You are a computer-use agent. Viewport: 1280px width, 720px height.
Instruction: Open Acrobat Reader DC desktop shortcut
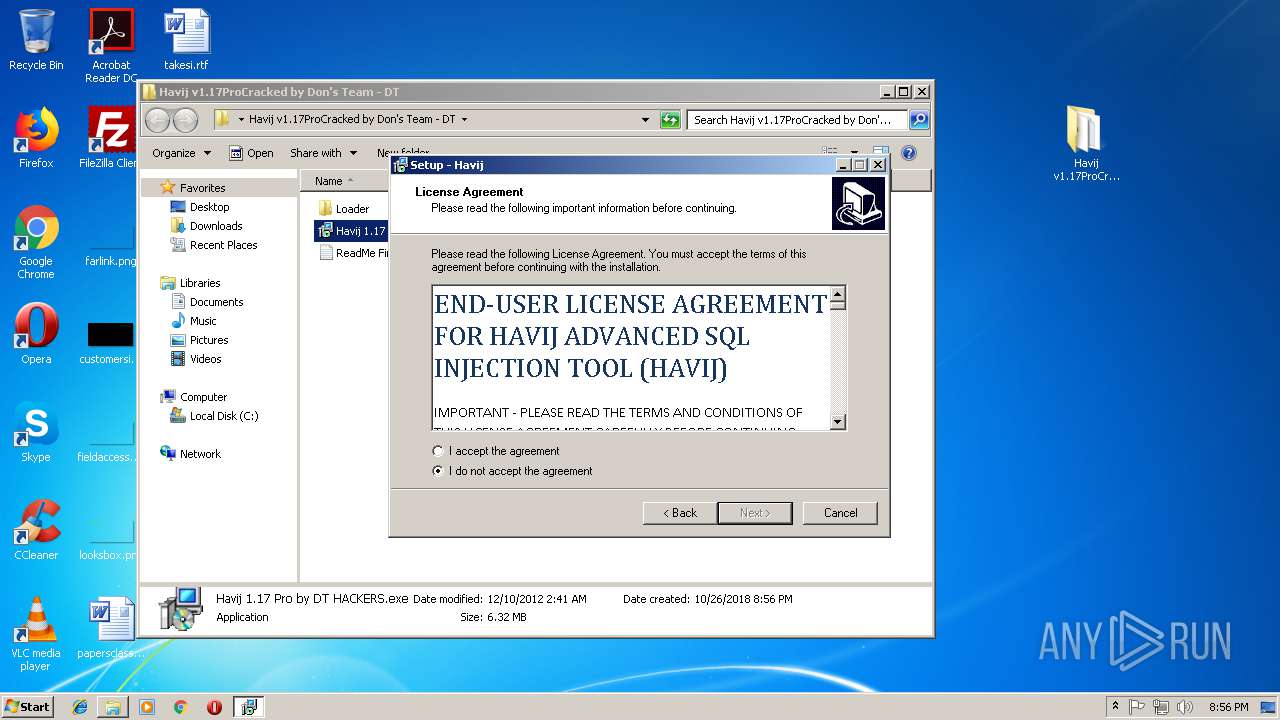(x=111, y=45)
